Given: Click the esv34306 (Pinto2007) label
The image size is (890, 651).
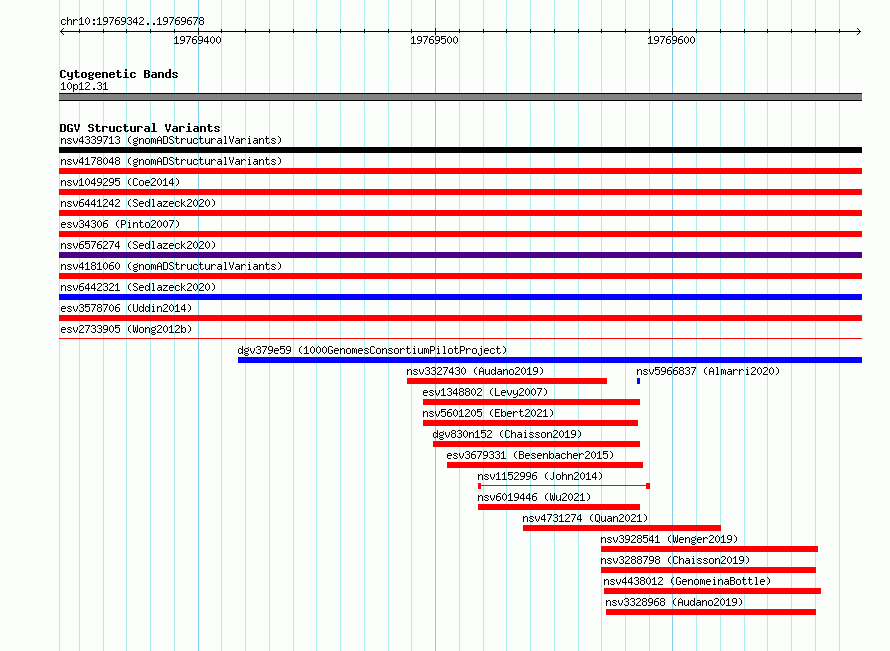Looking at the screenshot, I should tap(120, 224).
